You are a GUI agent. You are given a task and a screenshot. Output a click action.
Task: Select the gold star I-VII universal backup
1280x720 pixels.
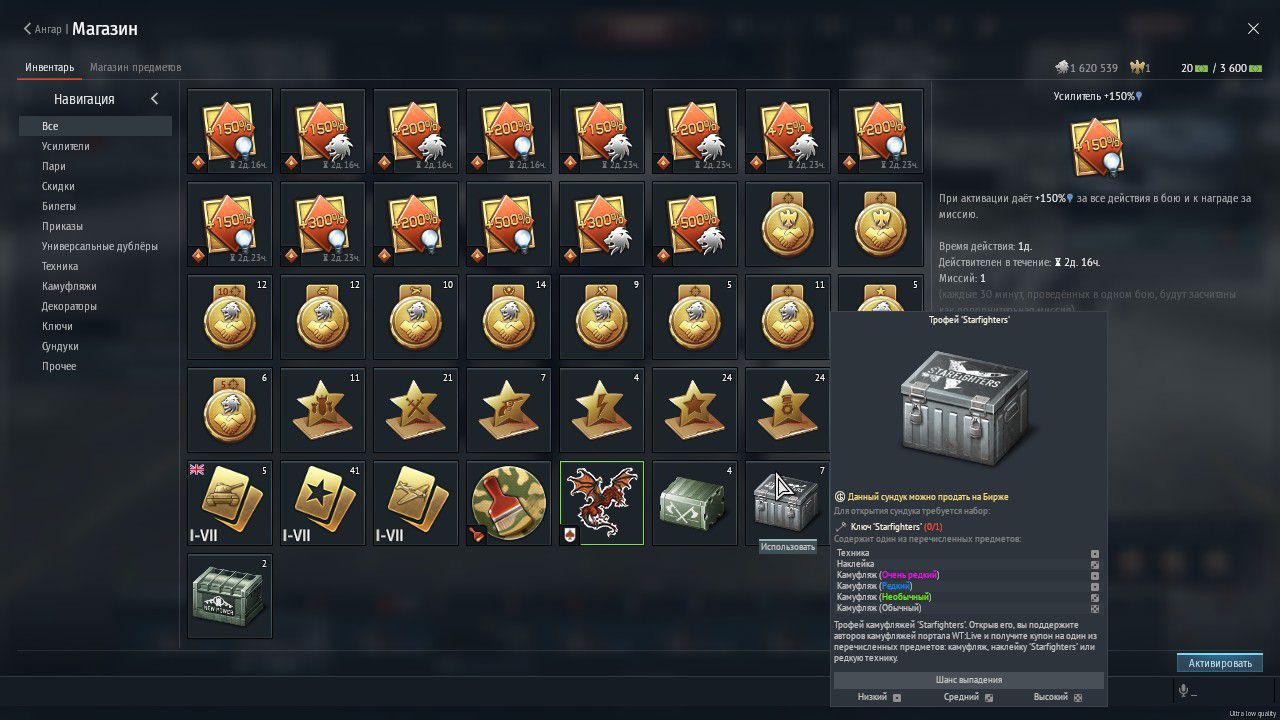click(322, 503)
